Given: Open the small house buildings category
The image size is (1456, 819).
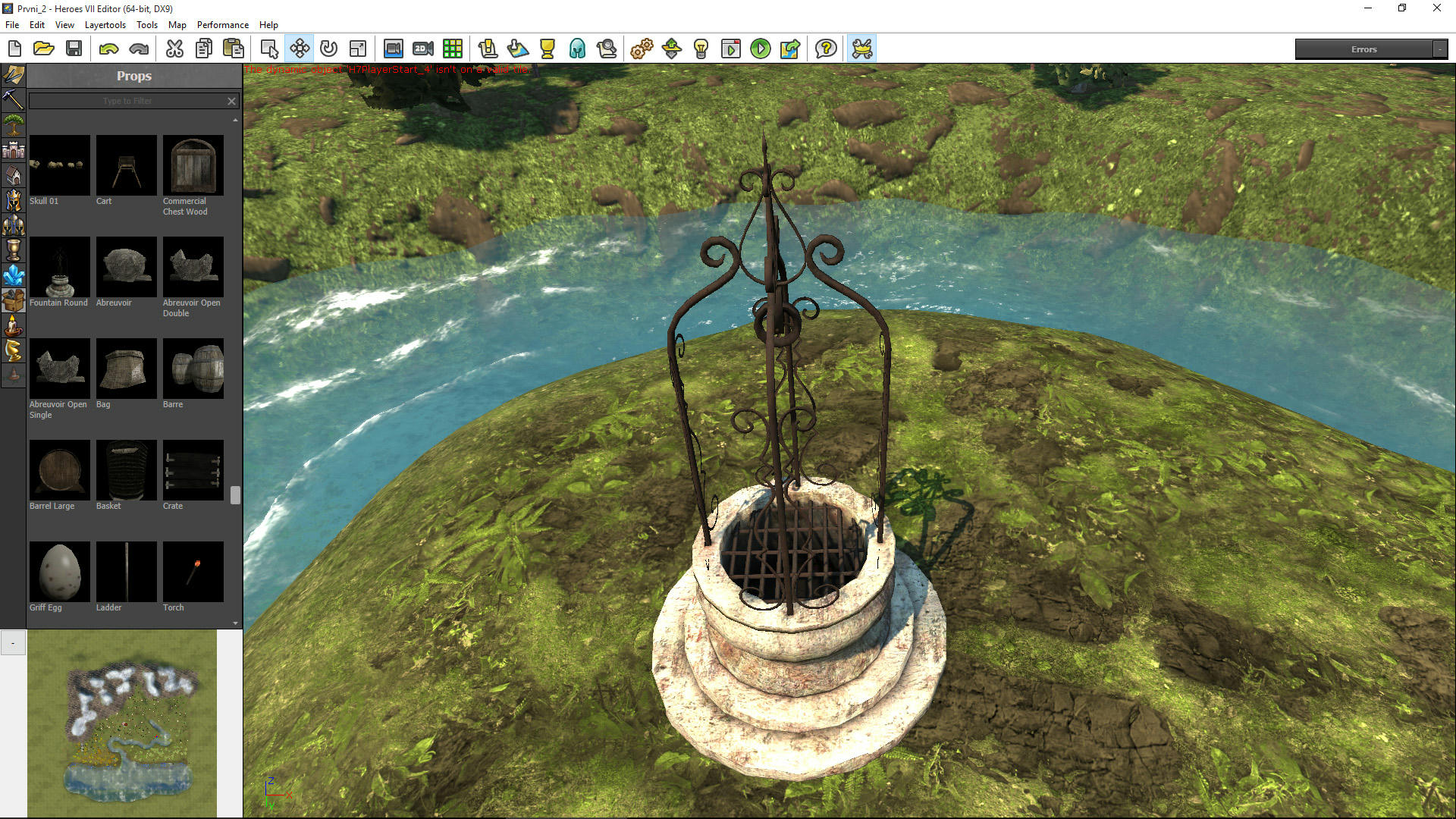Looking at the screenshot, I should [13, 175].
